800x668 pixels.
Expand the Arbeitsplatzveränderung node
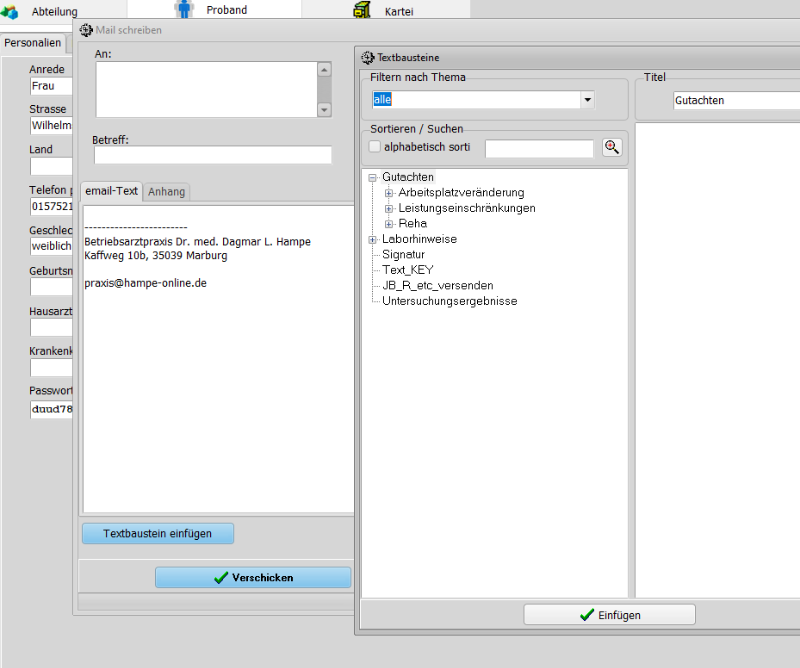click(389, 193)
